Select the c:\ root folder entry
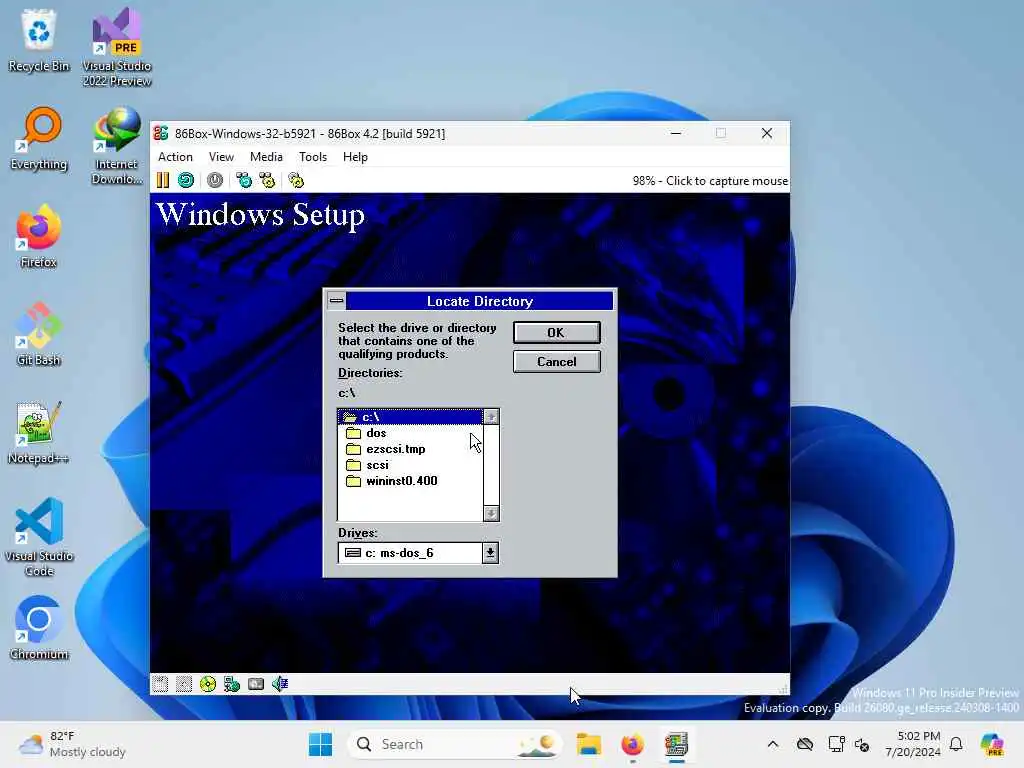 410,417
